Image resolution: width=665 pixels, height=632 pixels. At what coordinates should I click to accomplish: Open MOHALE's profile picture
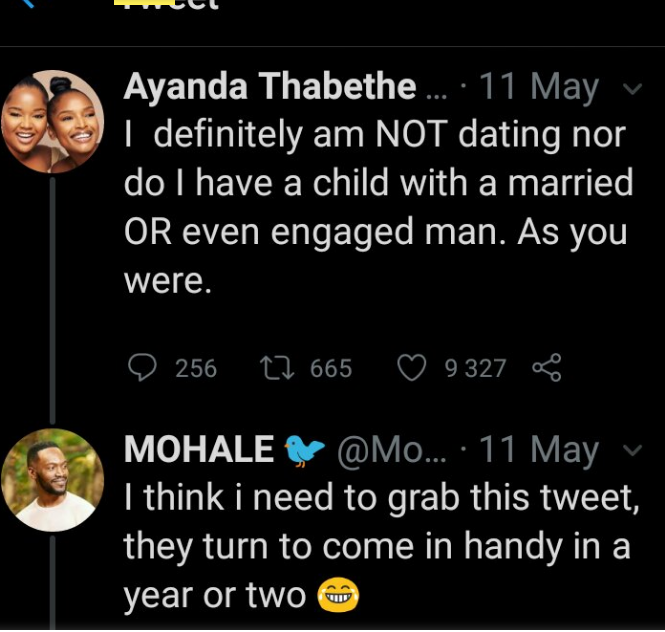pos(53,480)
